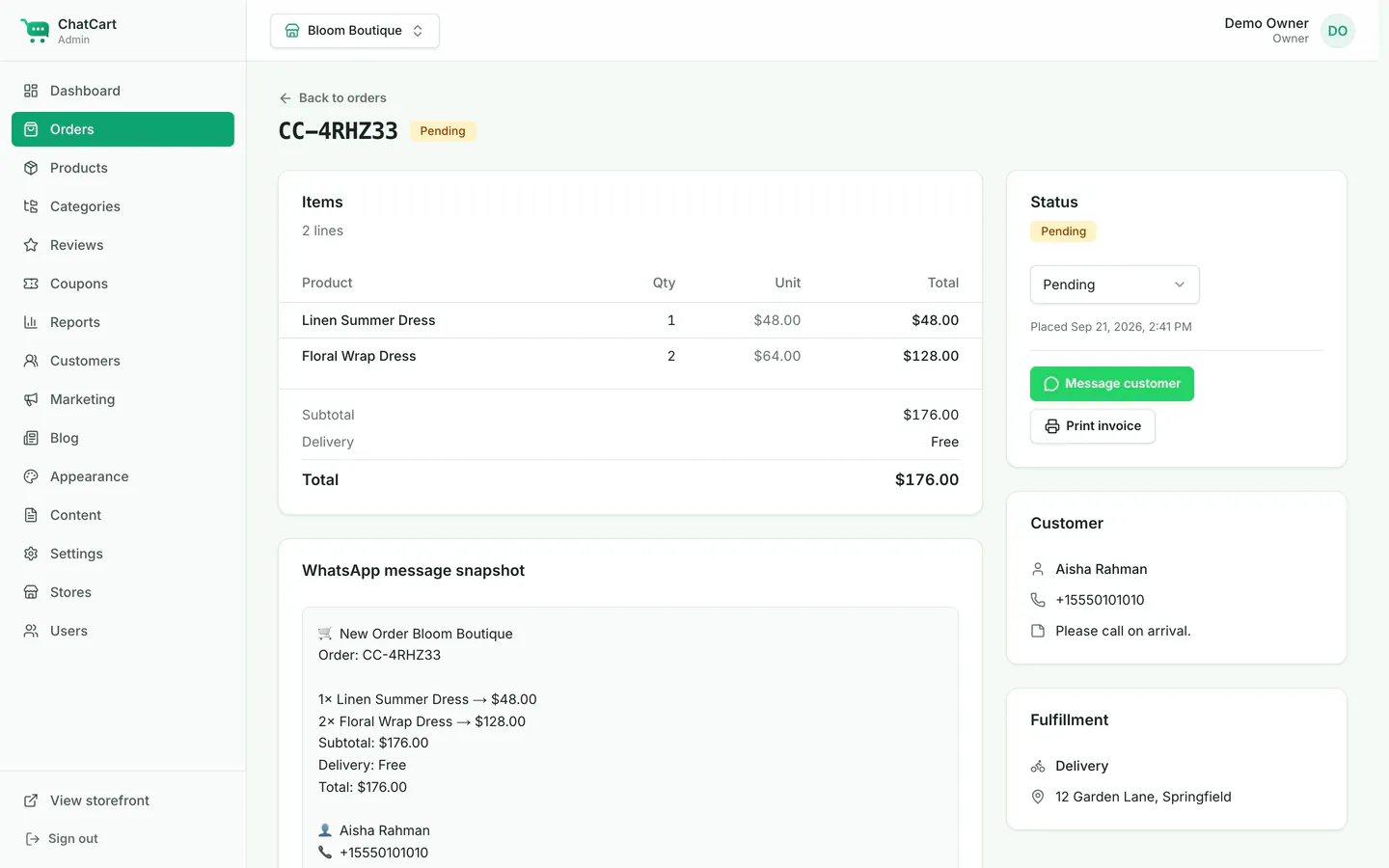The height and width of the screenshot is (868, 1389).
Task: Click the Orders bag icon in sidebar
Action: (31, 129)
